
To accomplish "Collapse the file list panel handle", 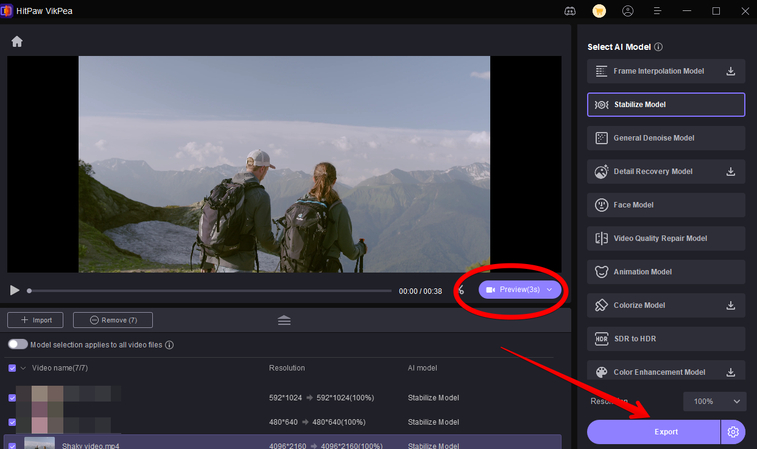I will [x=284, y=320].
